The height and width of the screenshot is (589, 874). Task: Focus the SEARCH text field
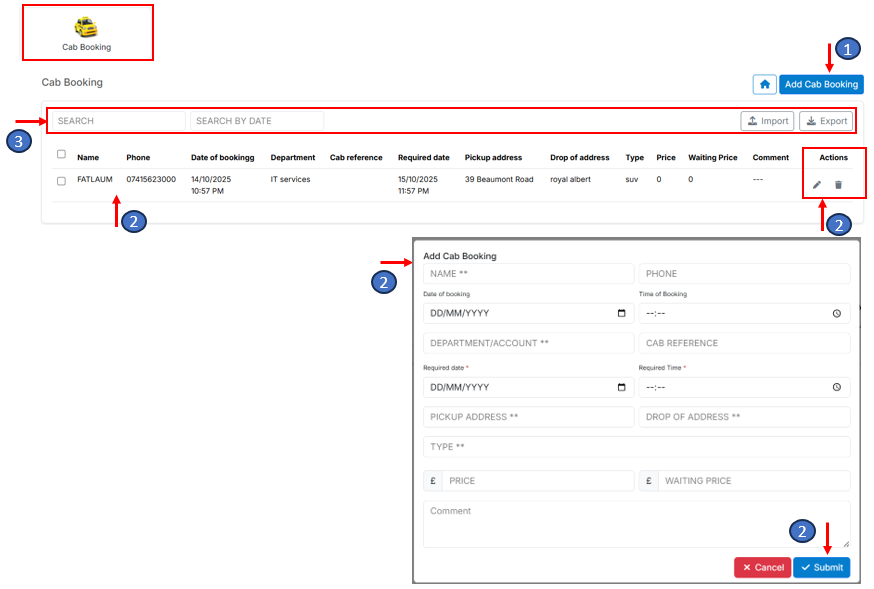coord(118,121)
